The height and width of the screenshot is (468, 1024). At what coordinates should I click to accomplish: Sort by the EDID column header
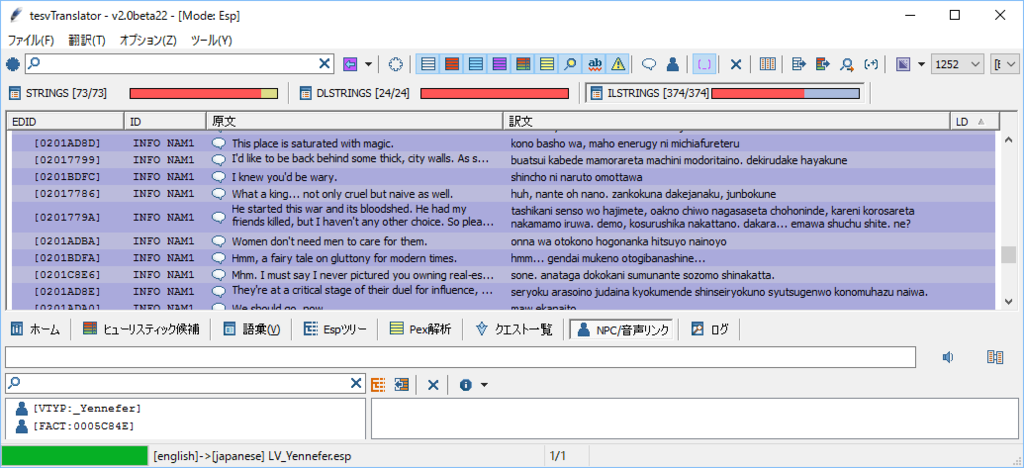(x=66, y=121)
